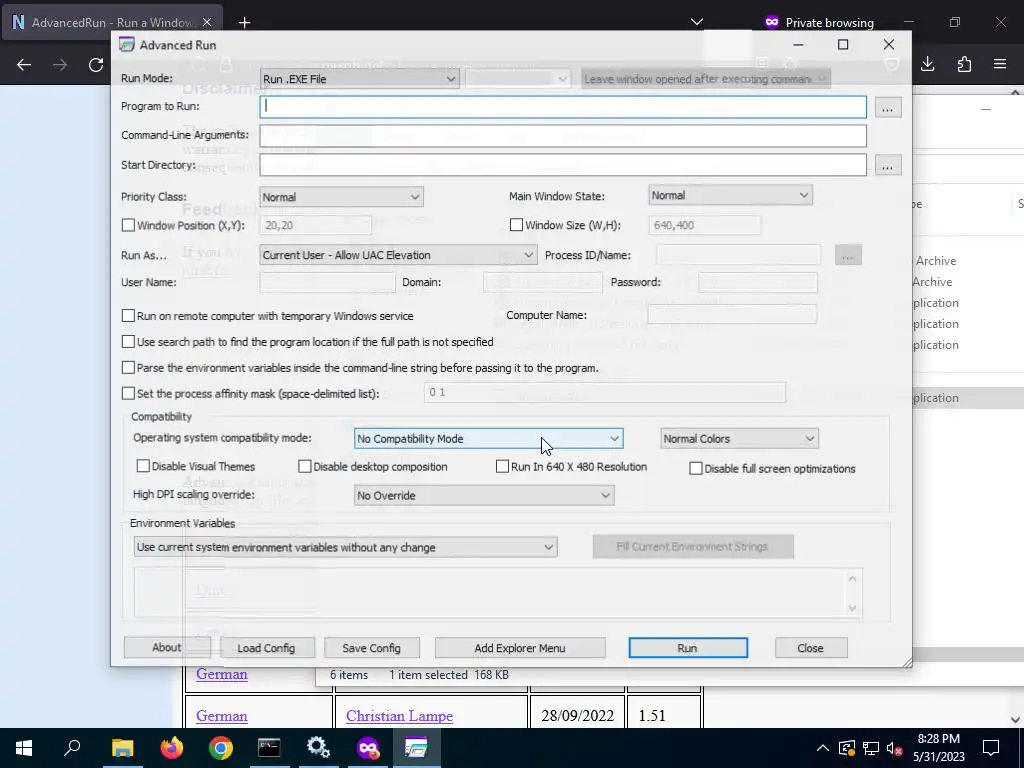1024x768 pixels.
Task: Click the Save Config button
Action: 372,648
